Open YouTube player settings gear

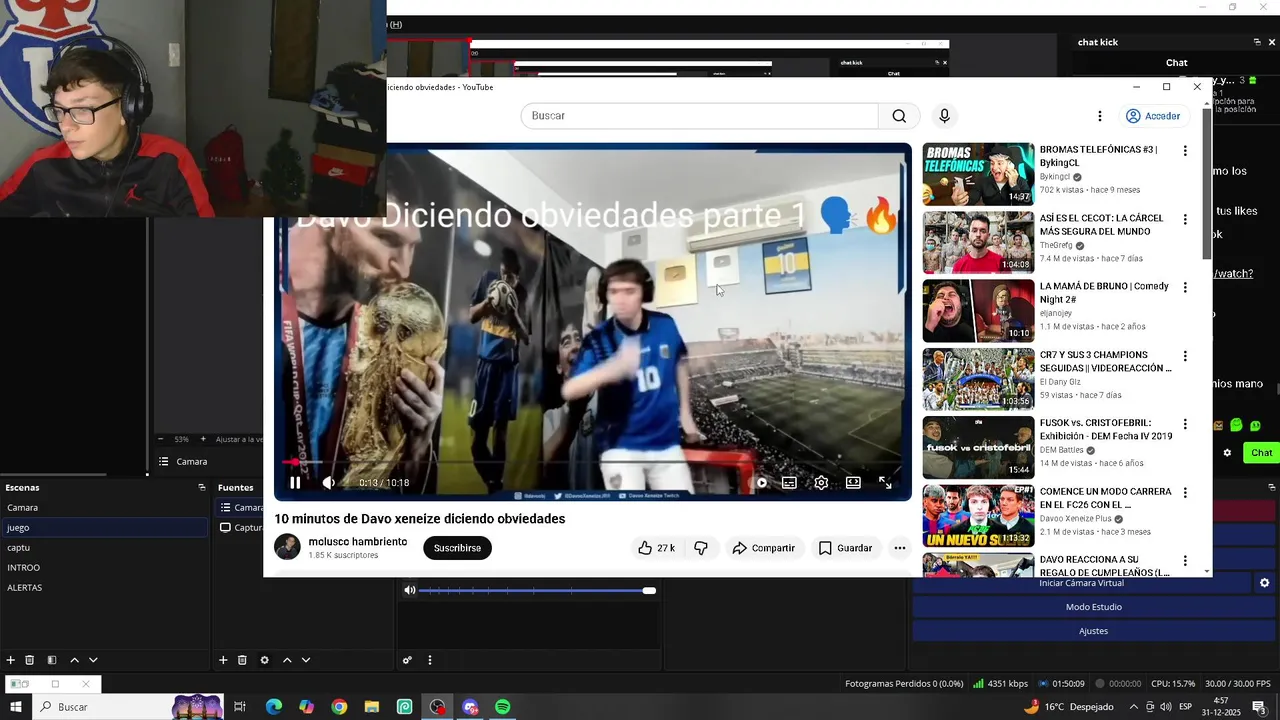pyautogui.click(x=821, y=482)
